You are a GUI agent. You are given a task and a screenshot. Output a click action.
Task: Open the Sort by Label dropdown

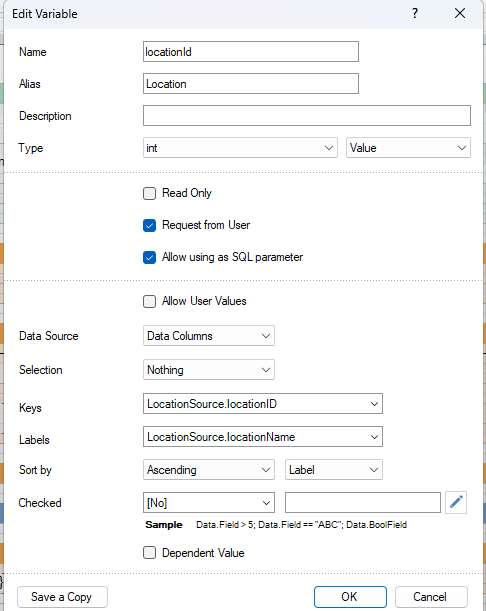(x=334, y=470)
